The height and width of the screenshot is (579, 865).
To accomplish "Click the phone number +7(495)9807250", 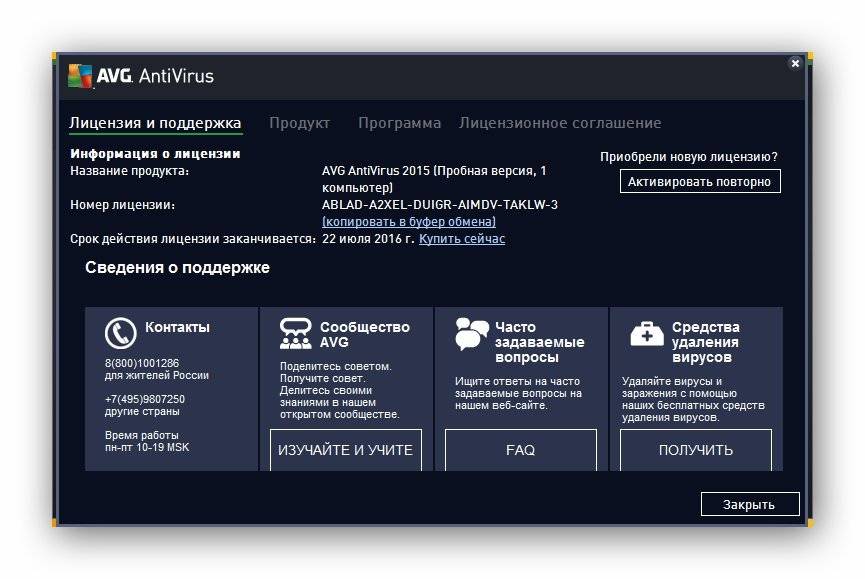I will 145,399.
